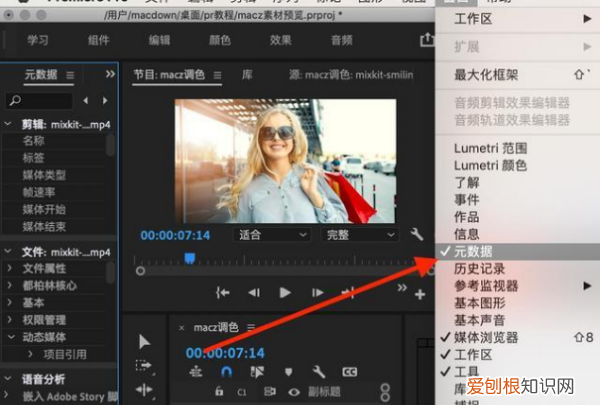Show overflow panels with double chevron beside 元数据
The image size is (600, 405).
pyautogui.click(x=110, y=74)
